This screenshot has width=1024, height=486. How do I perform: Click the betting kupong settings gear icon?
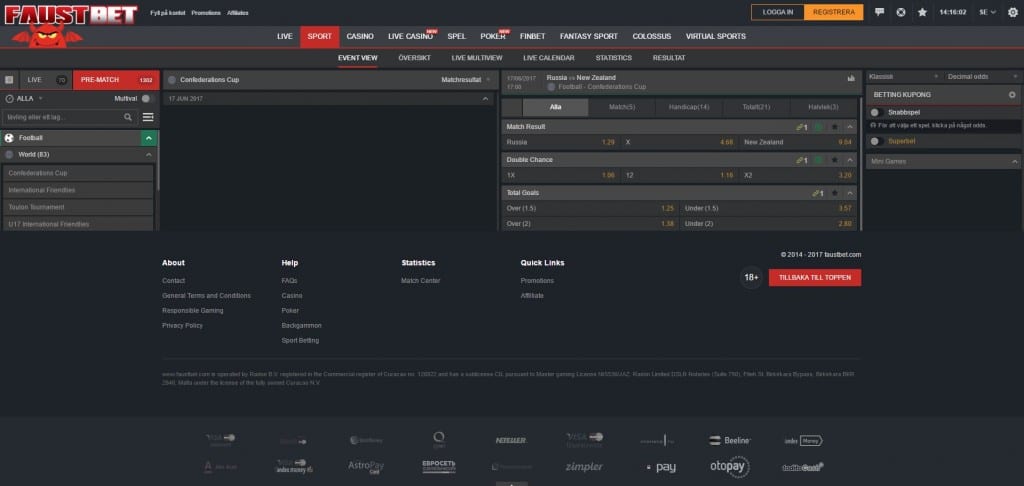click(1012, 95)
